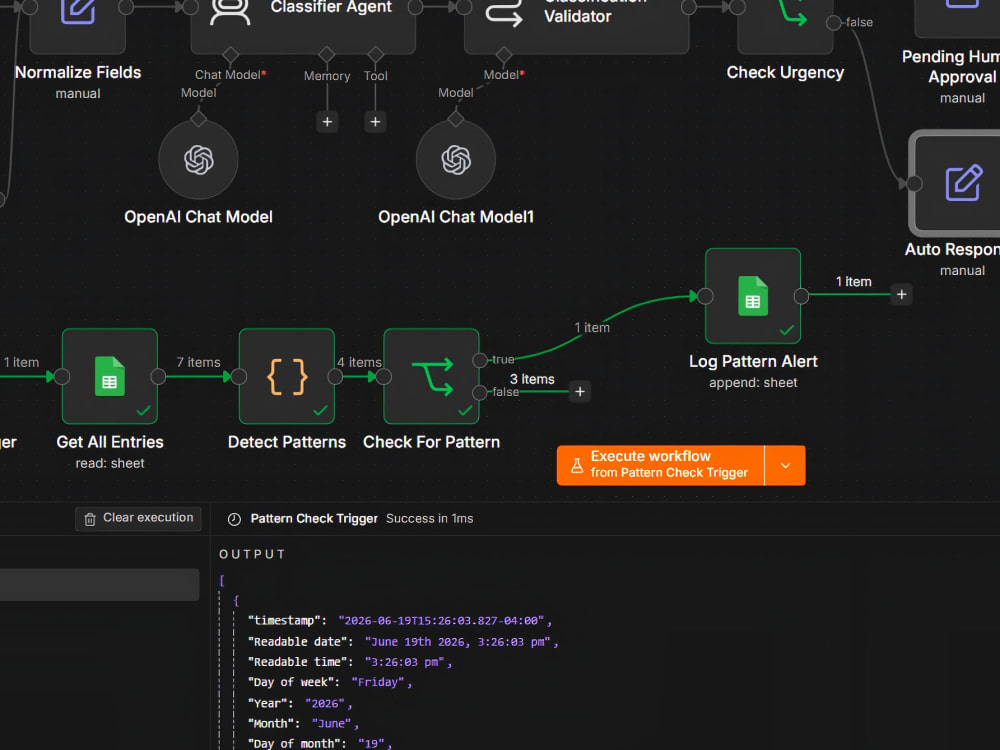Add a Tool sub-node with plus
The height and width of the screenshot is (750, 1000).
tap(375, 122)
